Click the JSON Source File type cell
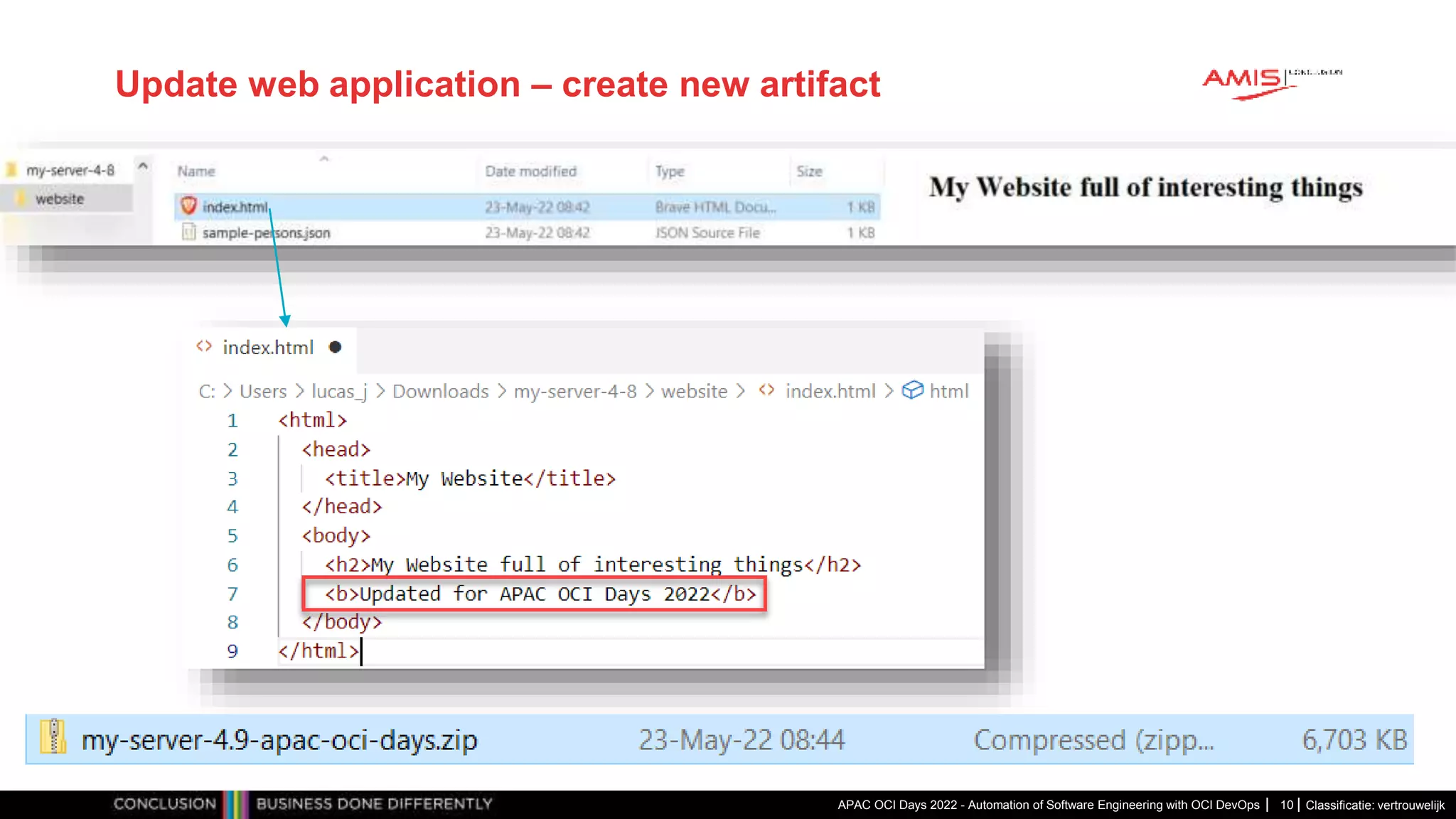This screenshot has height=819, width=1456. coord(707,232)
